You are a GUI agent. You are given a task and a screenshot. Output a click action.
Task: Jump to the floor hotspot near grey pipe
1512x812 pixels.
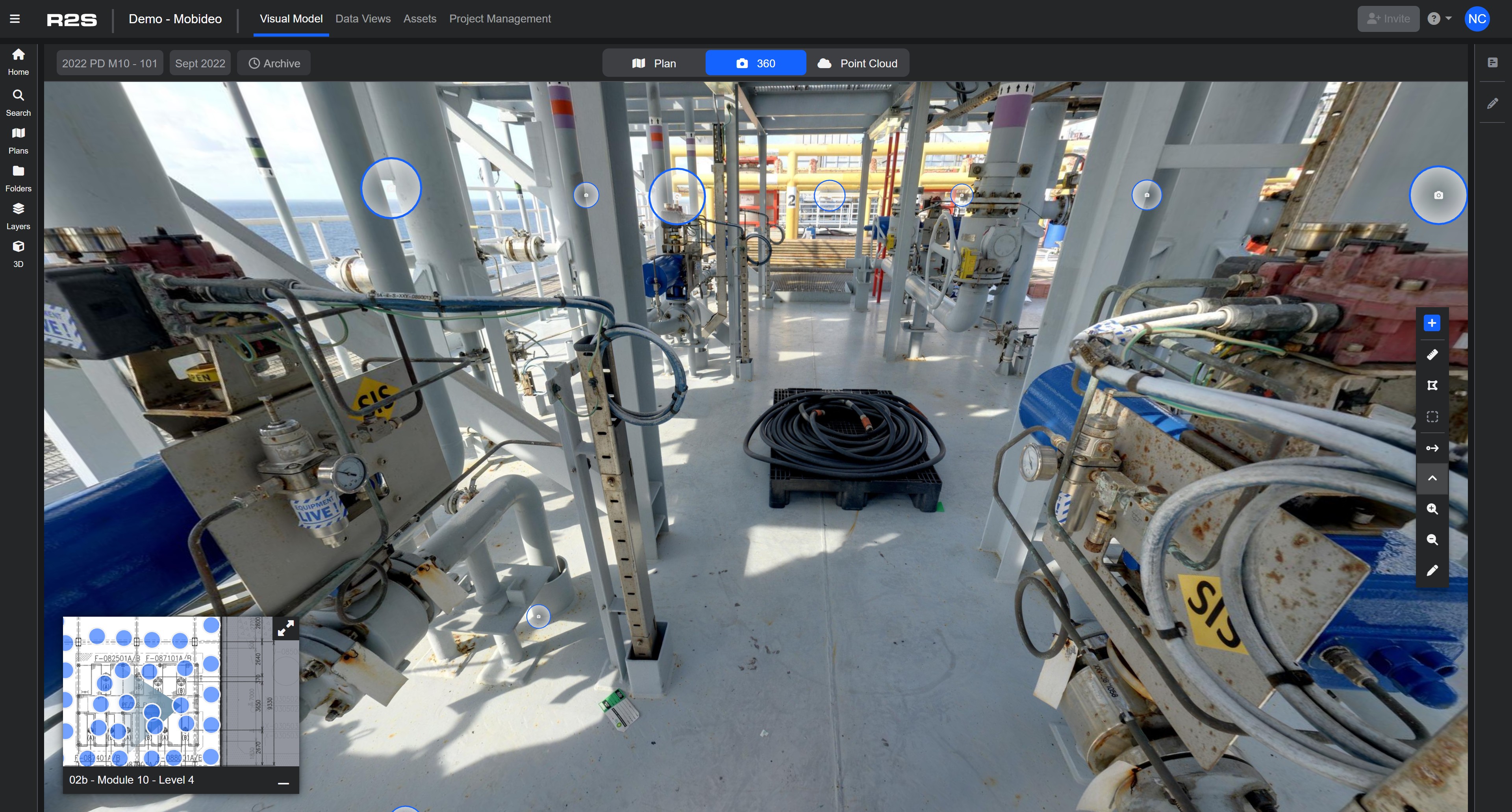538,617
